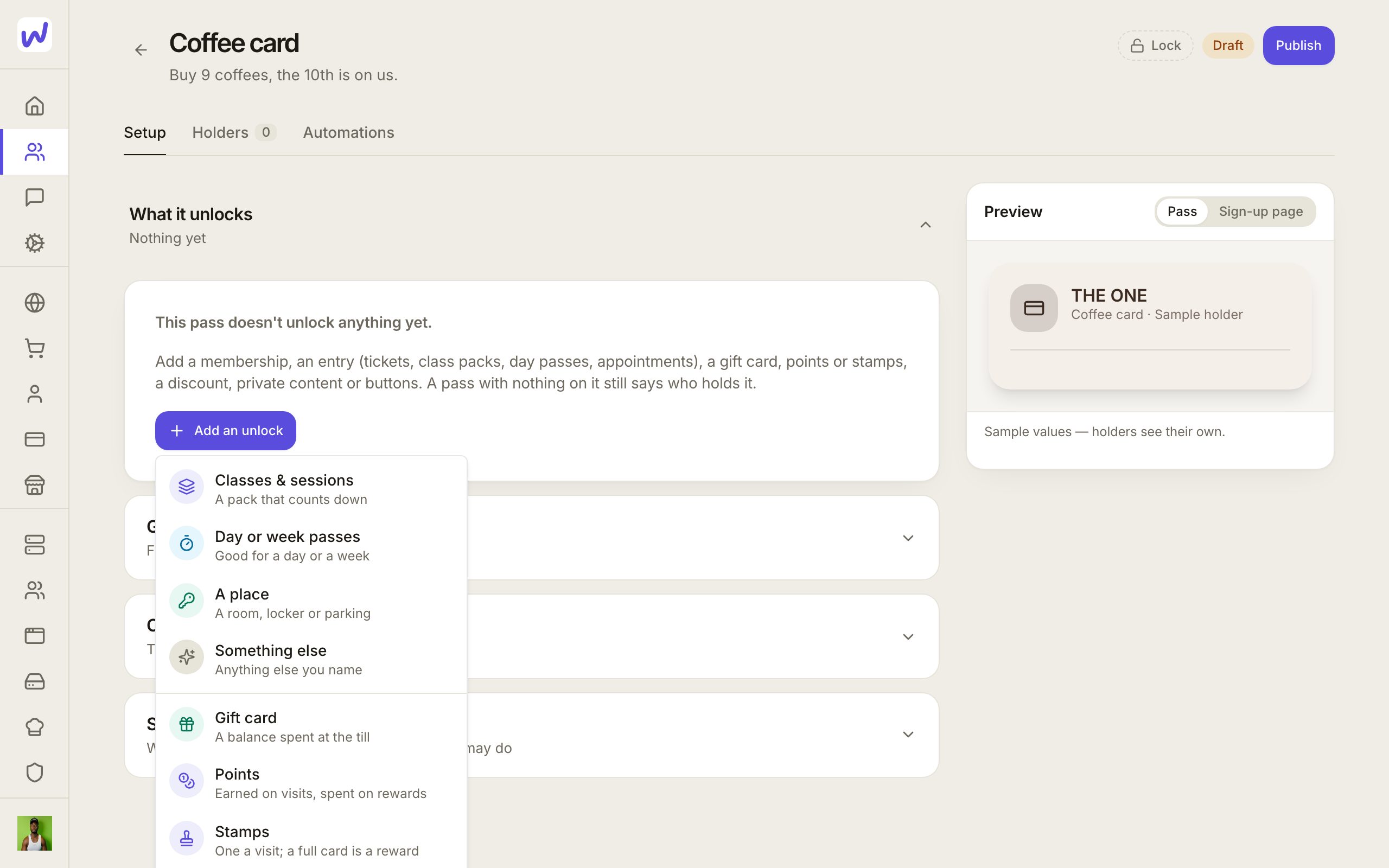Screen dimensions: 1389x868
Task: Open the Automations tab
Action: pos(348,132)
